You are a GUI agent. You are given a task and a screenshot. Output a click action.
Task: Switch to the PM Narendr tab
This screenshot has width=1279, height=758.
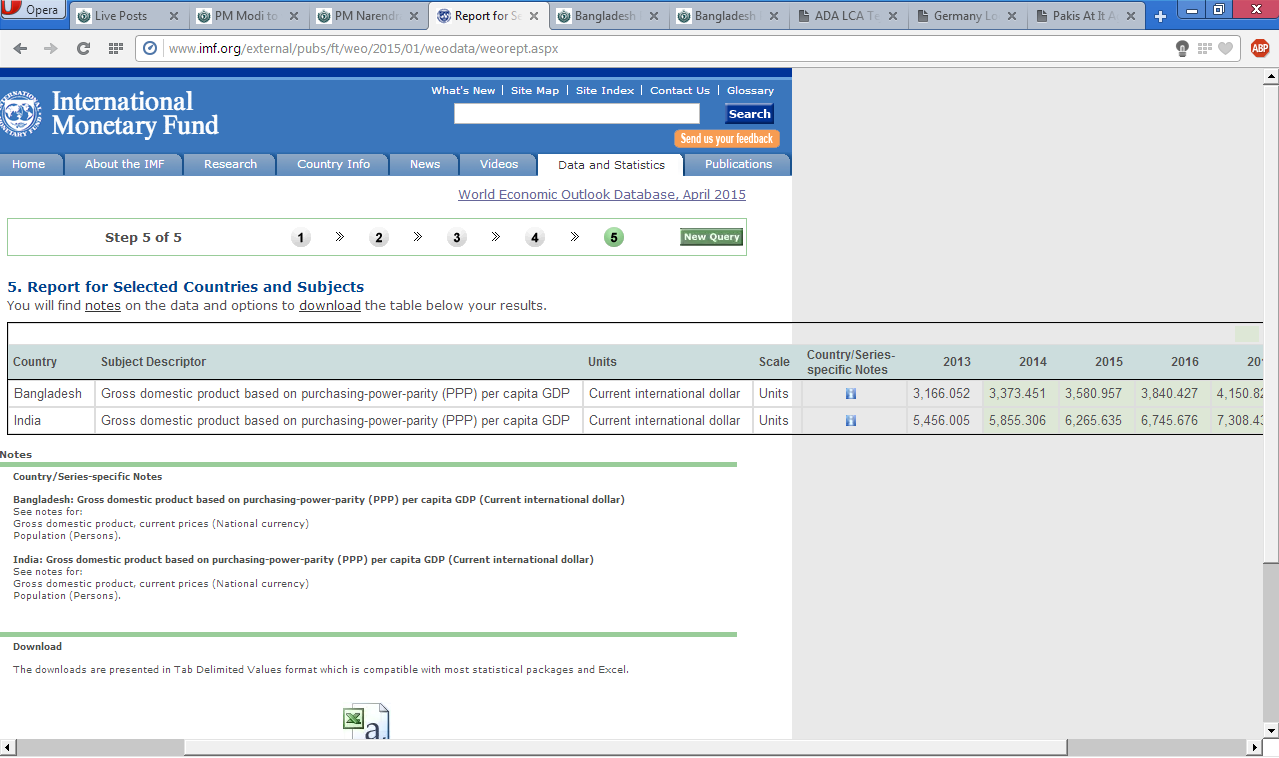368,16
